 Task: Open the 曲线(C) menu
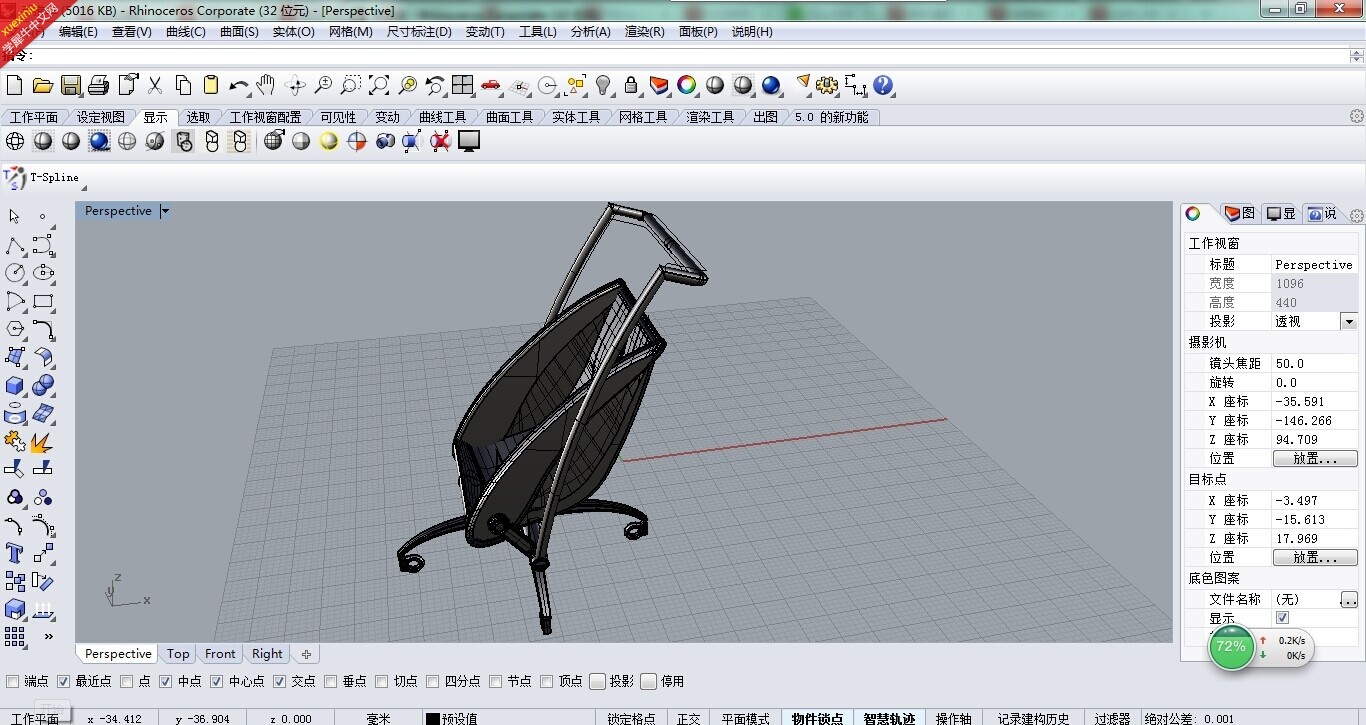pos(185,32)
